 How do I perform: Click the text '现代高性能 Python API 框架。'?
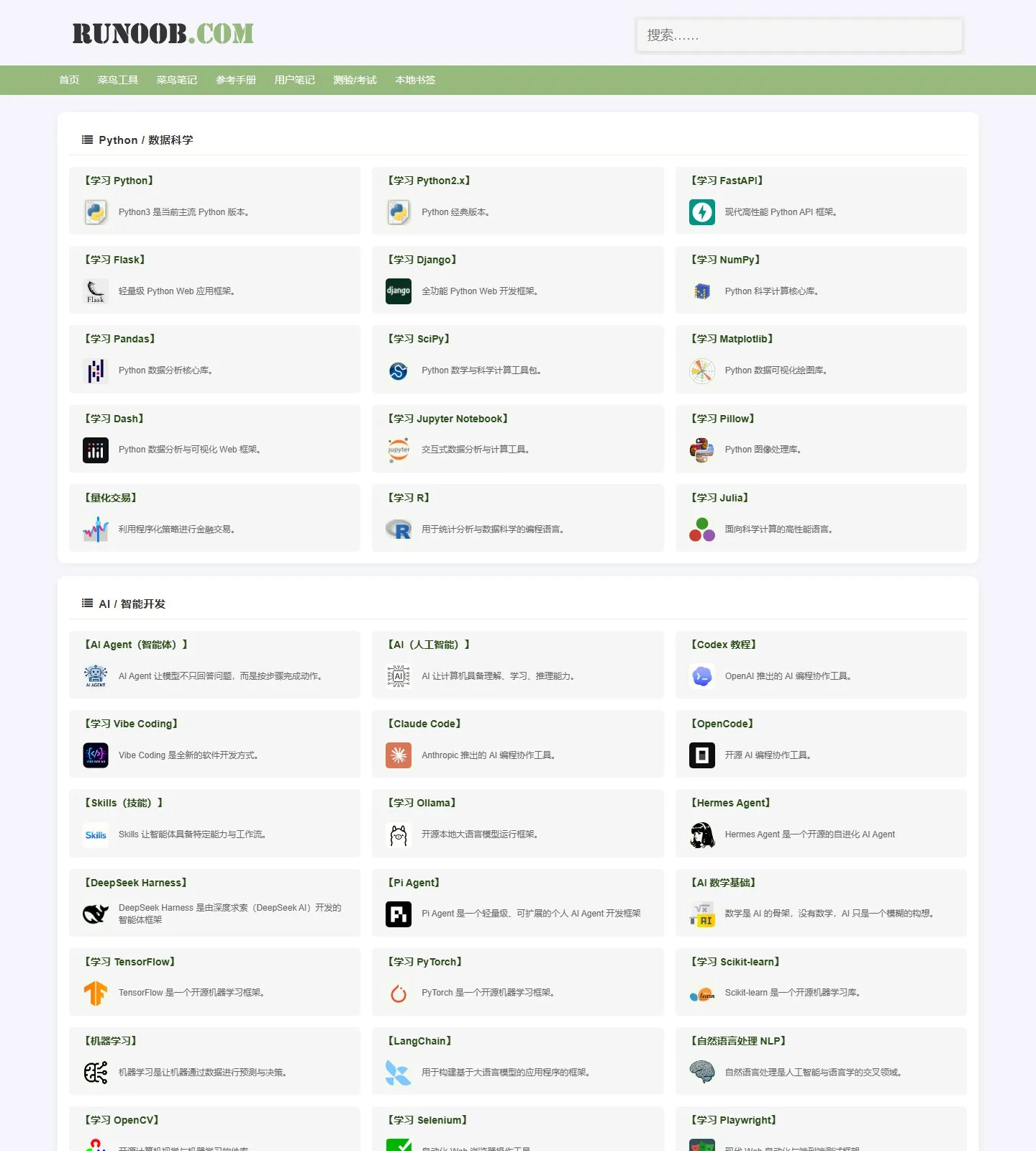781,212
